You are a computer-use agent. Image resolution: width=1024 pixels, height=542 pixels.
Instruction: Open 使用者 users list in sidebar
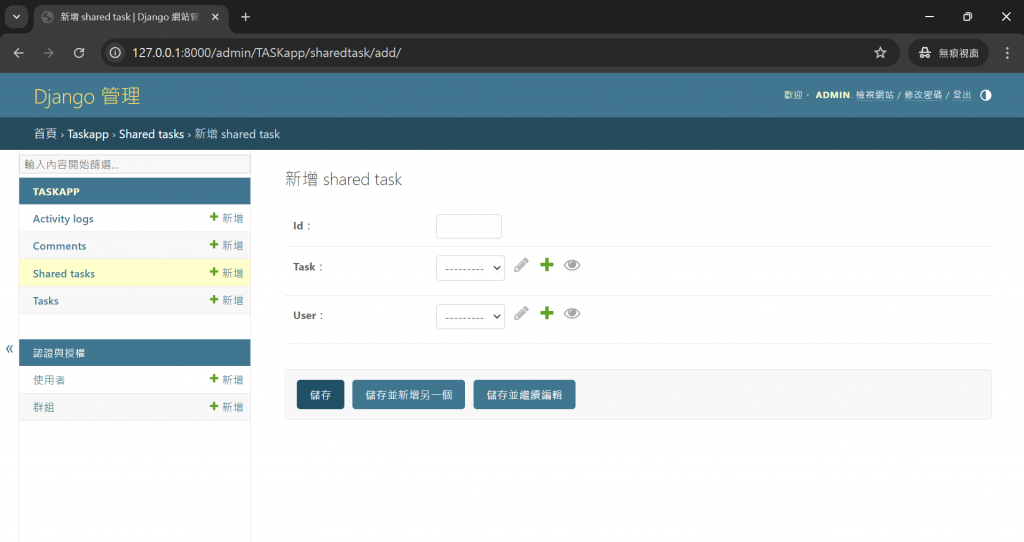49,380
